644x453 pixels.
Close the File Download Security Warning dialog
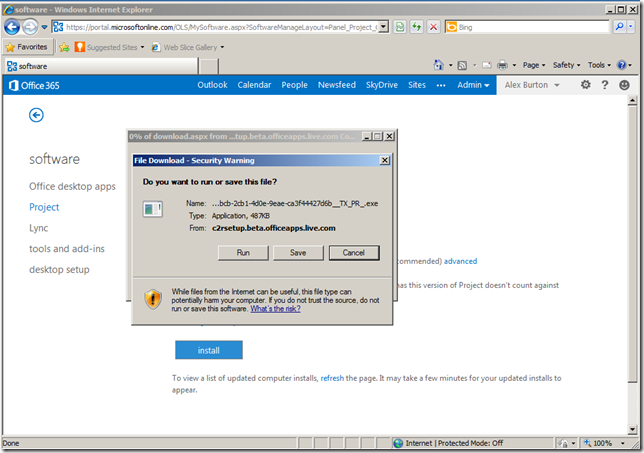tap(384, 160)
